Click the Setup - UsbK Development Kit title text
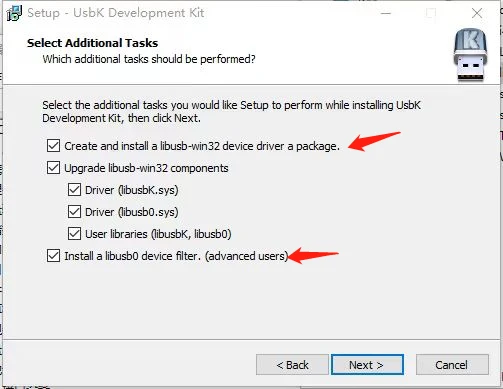 116,13
